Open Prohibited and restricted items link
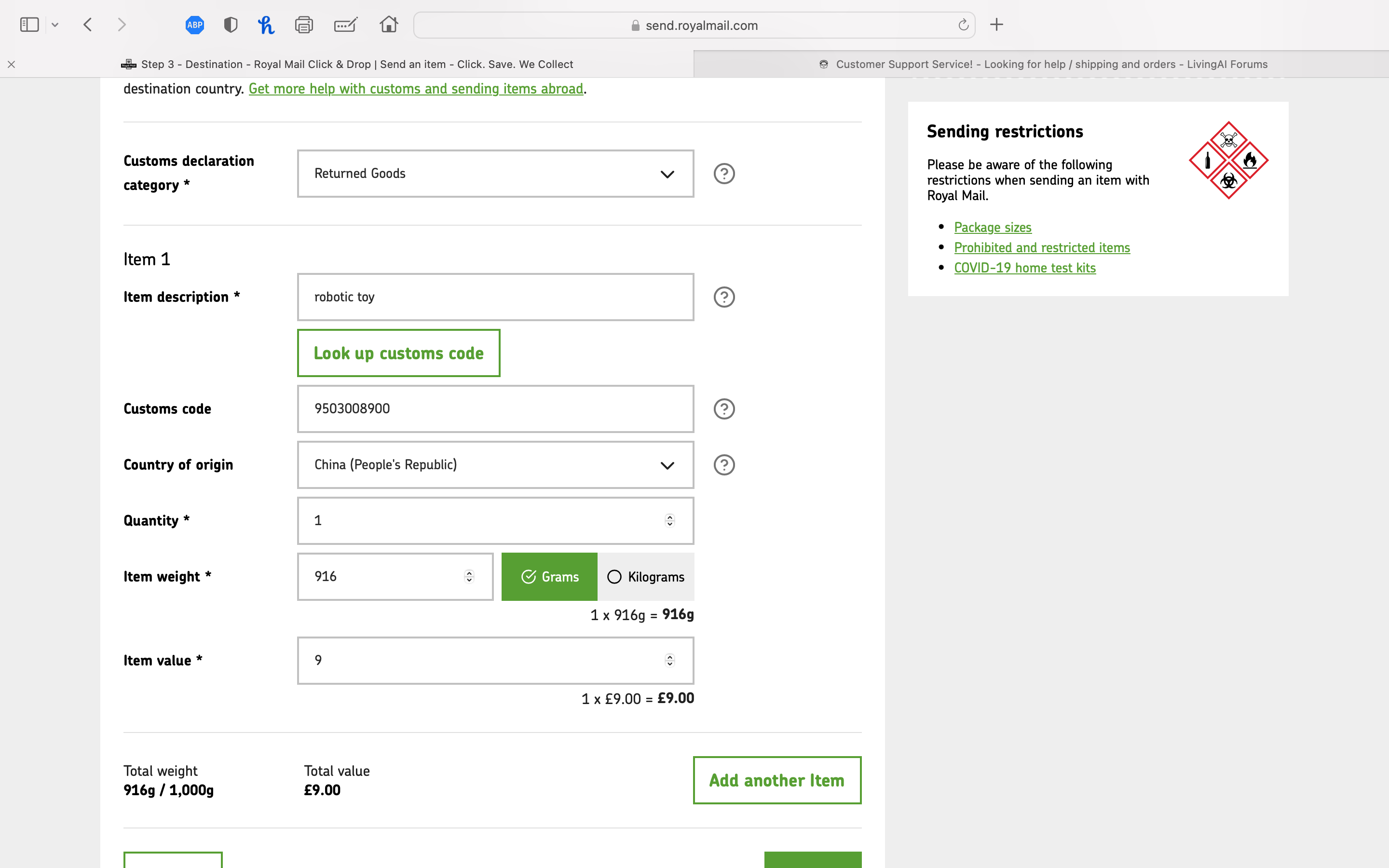 (x=1042, y=247)
